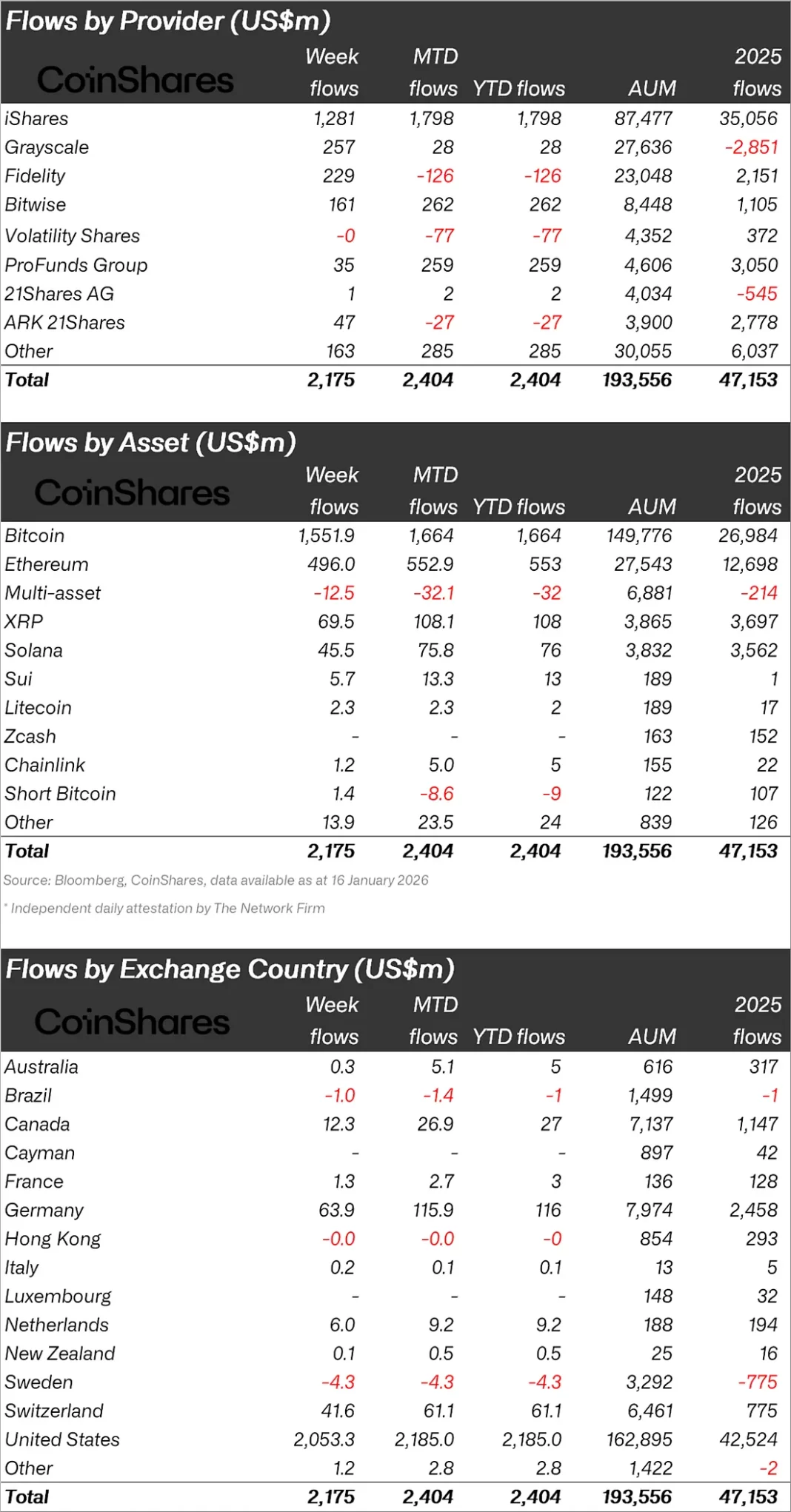This screenshot has width=791, height=1512.
Task: Click the "Flows by Exchange Country (US$m)" title
Action: tap(230, 969)
